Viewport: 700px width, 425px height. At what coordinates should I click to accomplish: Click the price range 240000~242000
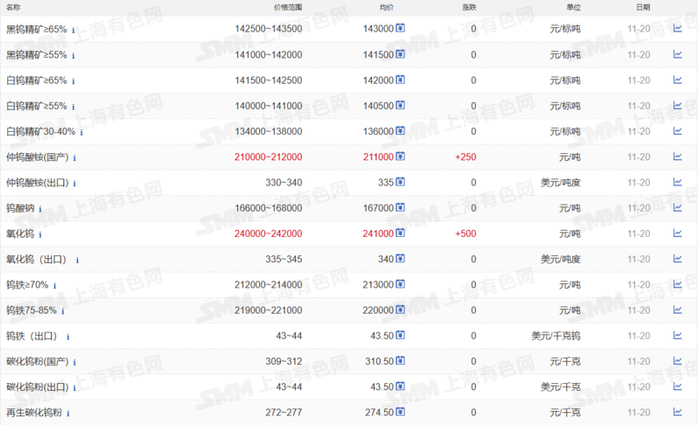268,233
